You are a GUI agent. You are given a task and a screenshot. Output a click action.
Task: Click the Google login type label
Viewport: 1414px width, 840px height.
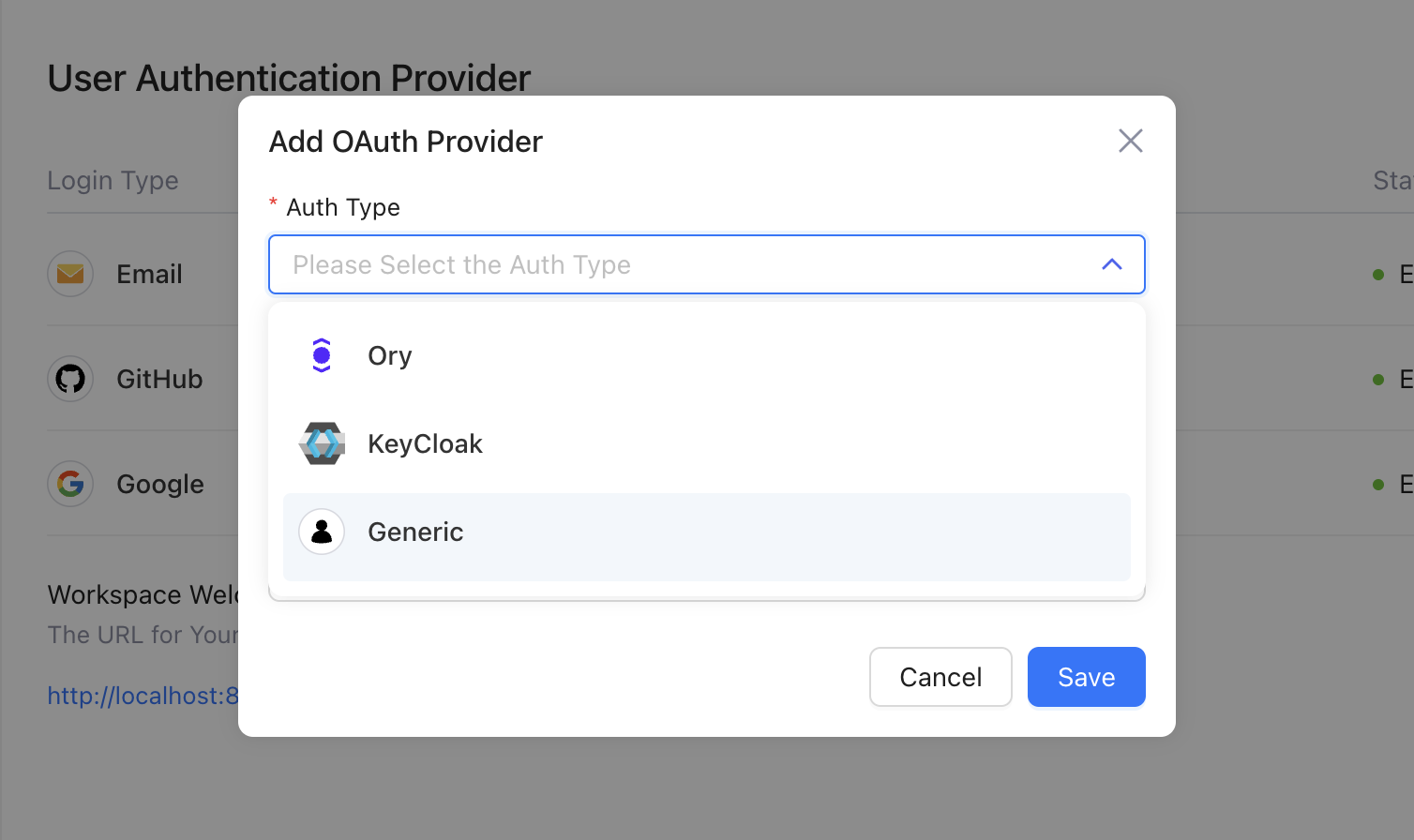point(160,485)
